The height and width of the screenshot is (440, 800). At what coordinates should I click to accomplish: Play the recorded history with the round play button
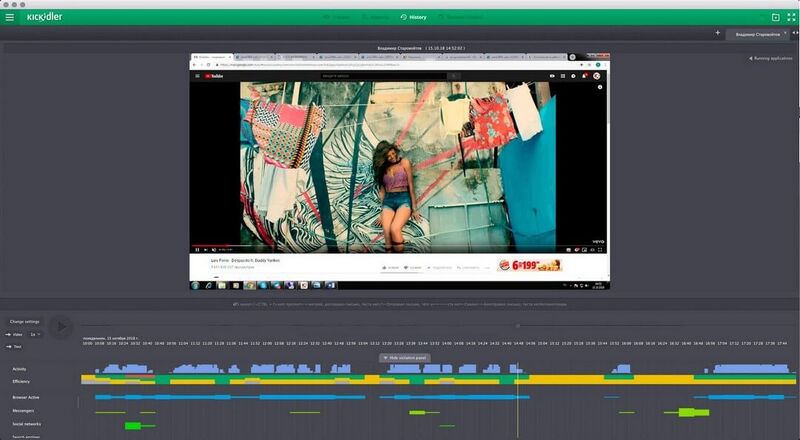click(x=61, y=327)
